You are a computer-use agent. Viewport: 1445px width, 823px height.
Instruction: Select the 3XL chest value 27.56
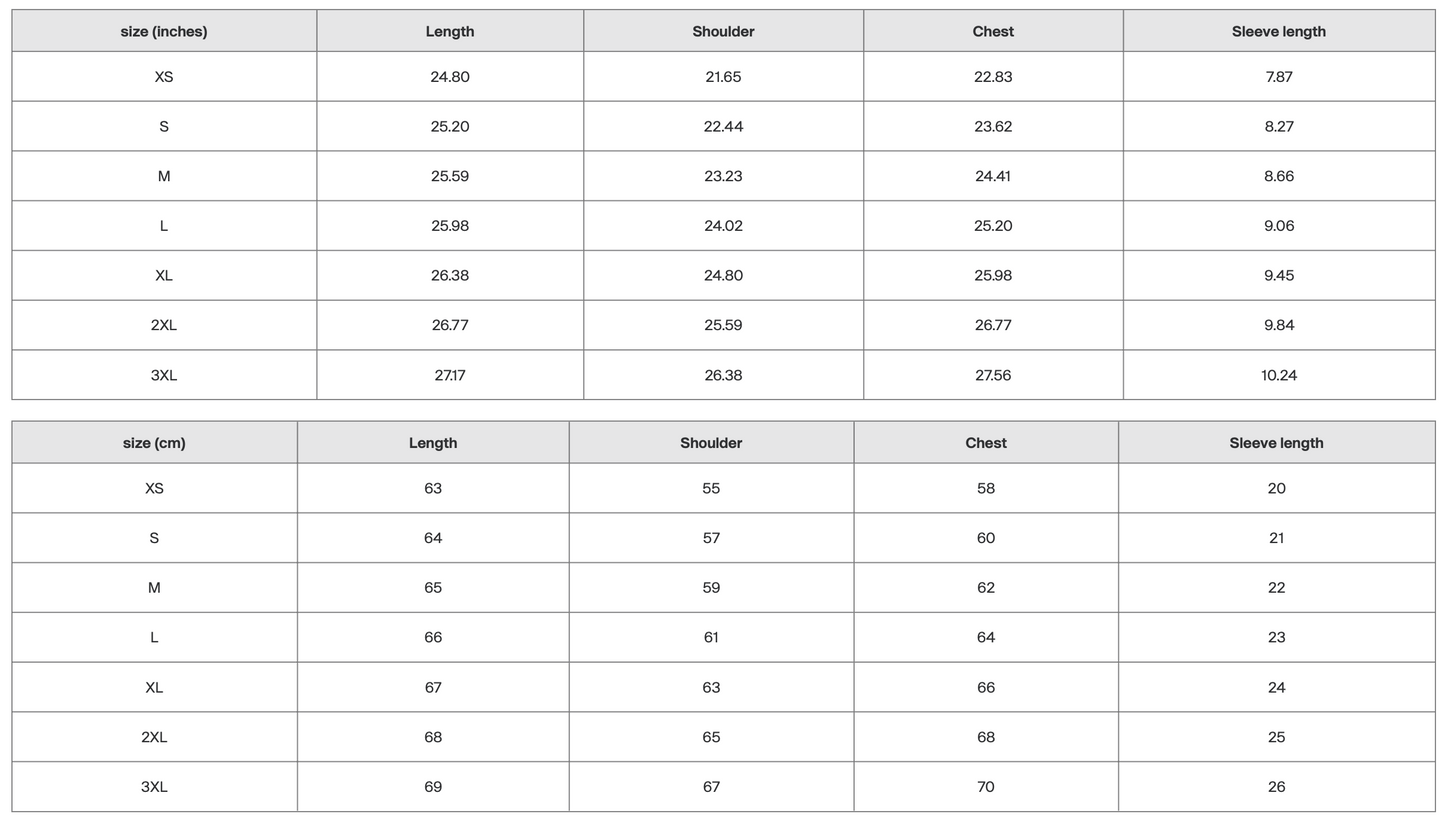(x=993, y=376)
